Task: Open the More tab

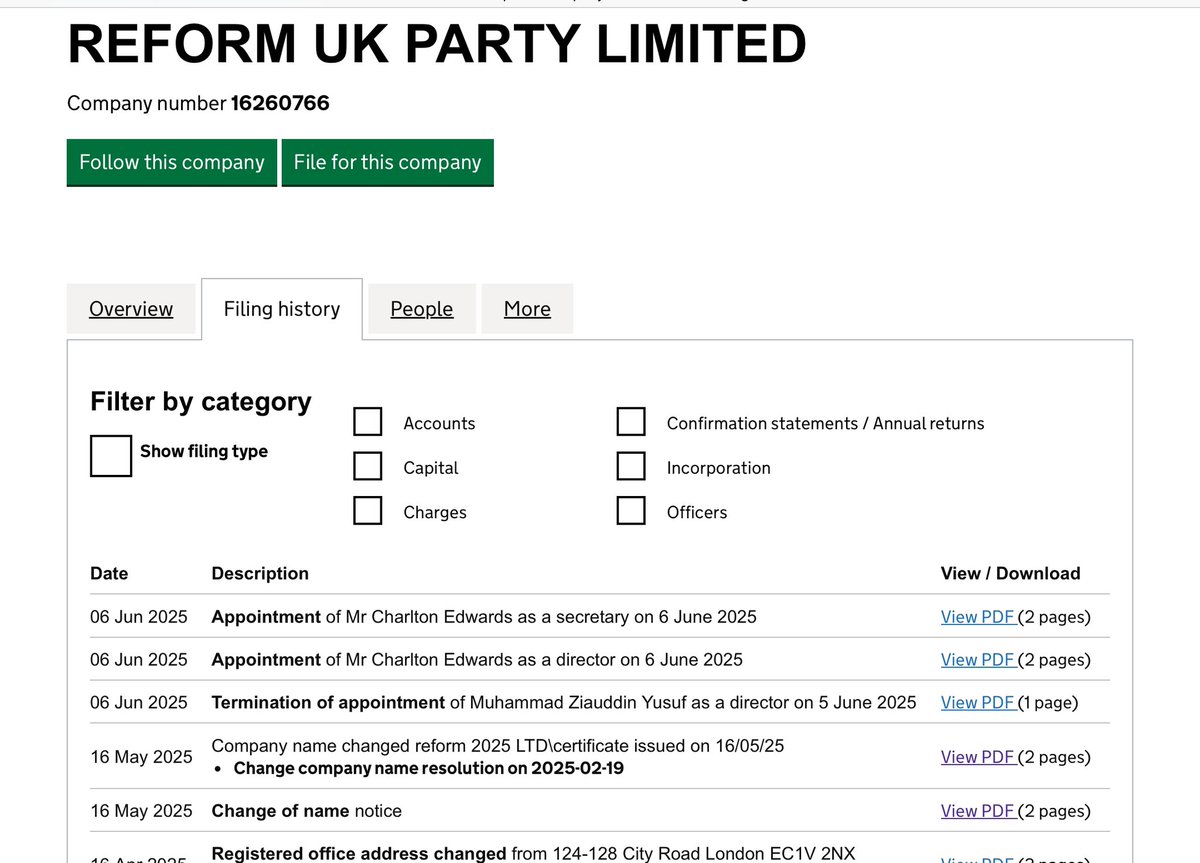Action: click(x=527, y=309)
